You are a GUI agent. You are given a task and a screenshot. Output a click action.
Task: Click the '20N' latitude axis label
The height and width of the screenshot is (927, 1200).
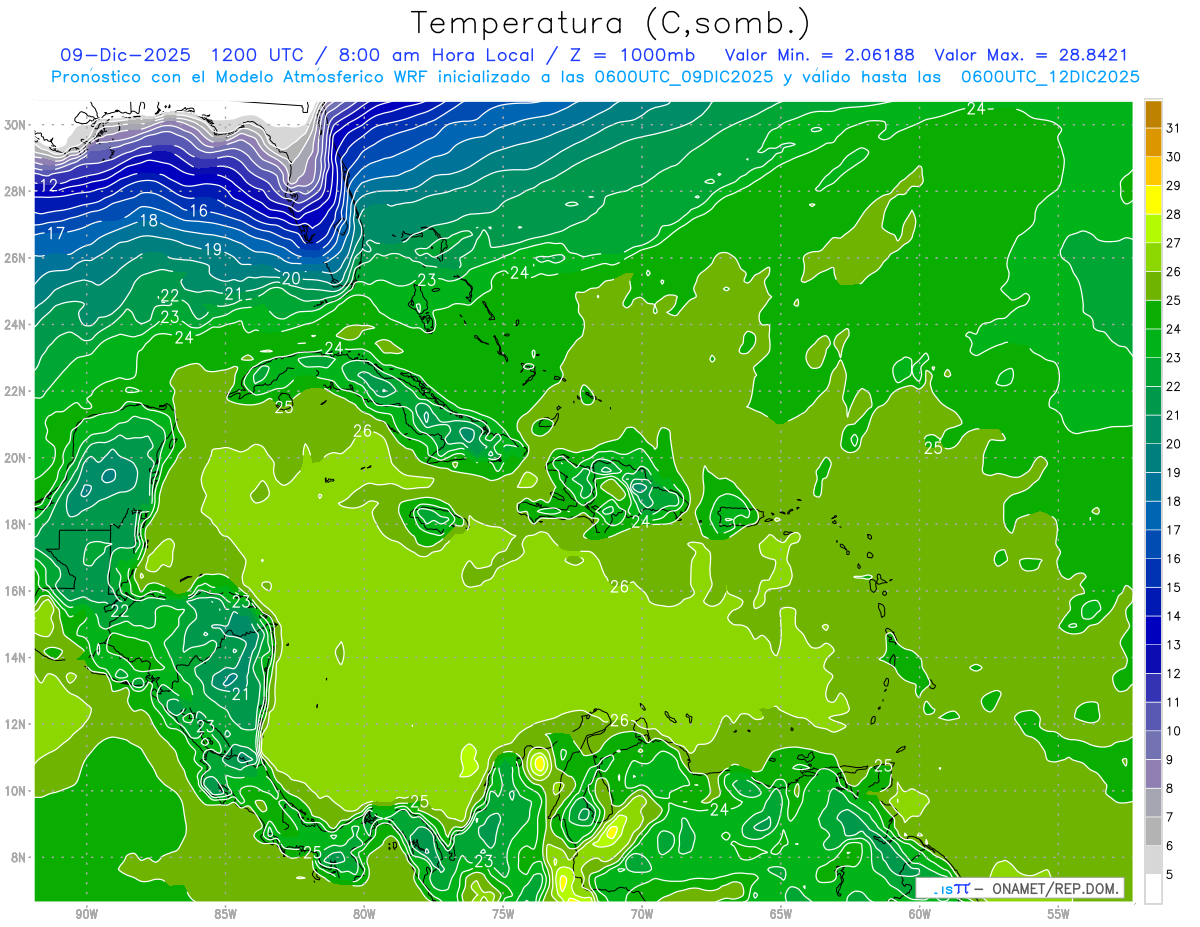[x=16, y=457]
